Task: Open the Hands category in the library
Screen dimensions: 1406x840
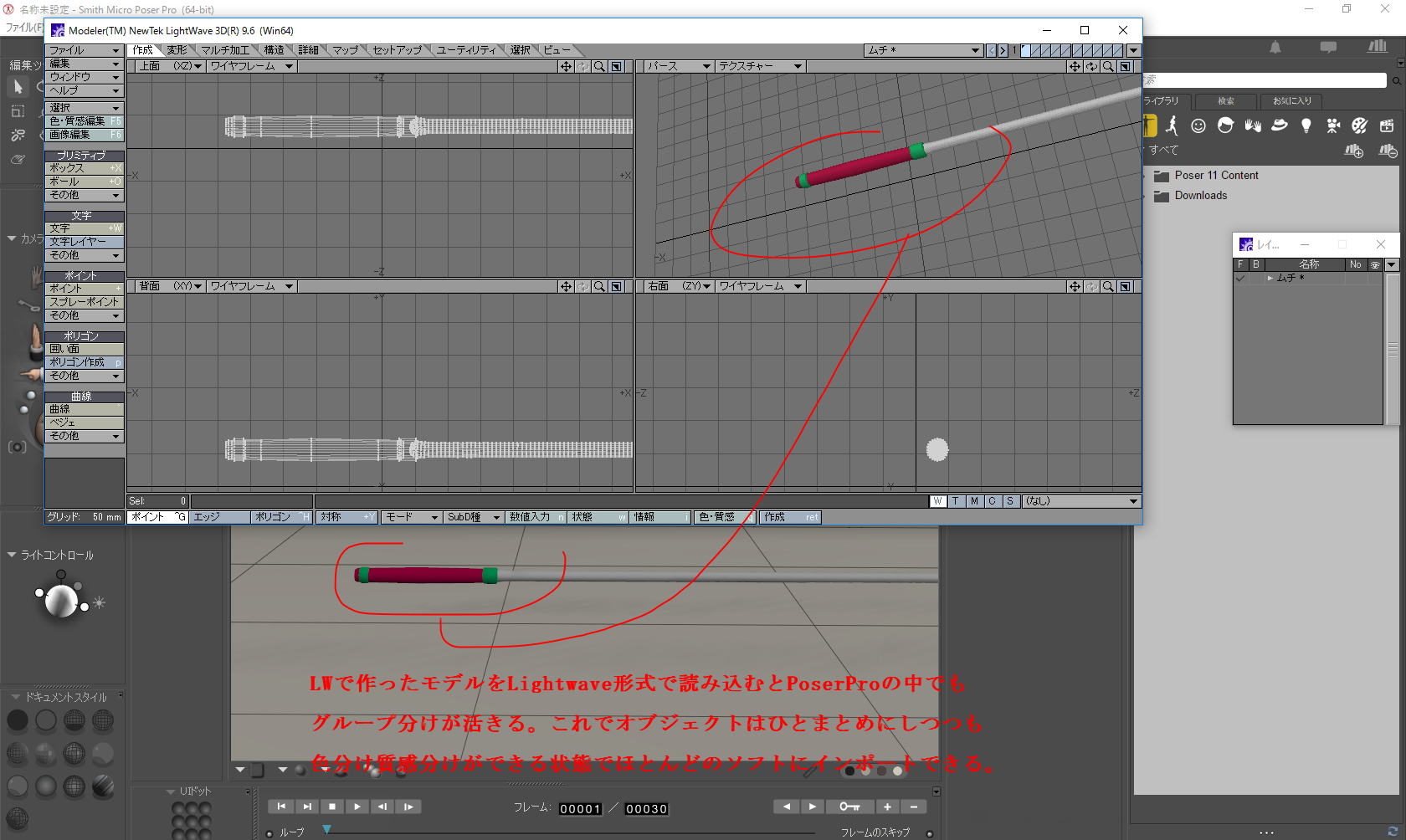Action: point(1253,125)
